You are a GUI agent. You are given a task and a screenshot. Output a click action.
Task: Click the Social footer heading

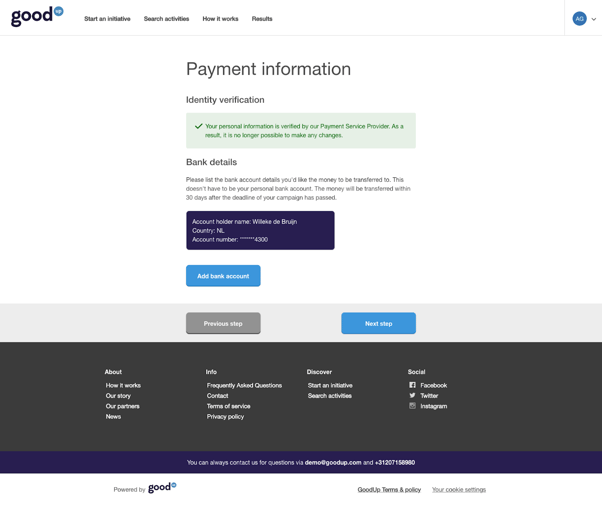pos(416,372)
